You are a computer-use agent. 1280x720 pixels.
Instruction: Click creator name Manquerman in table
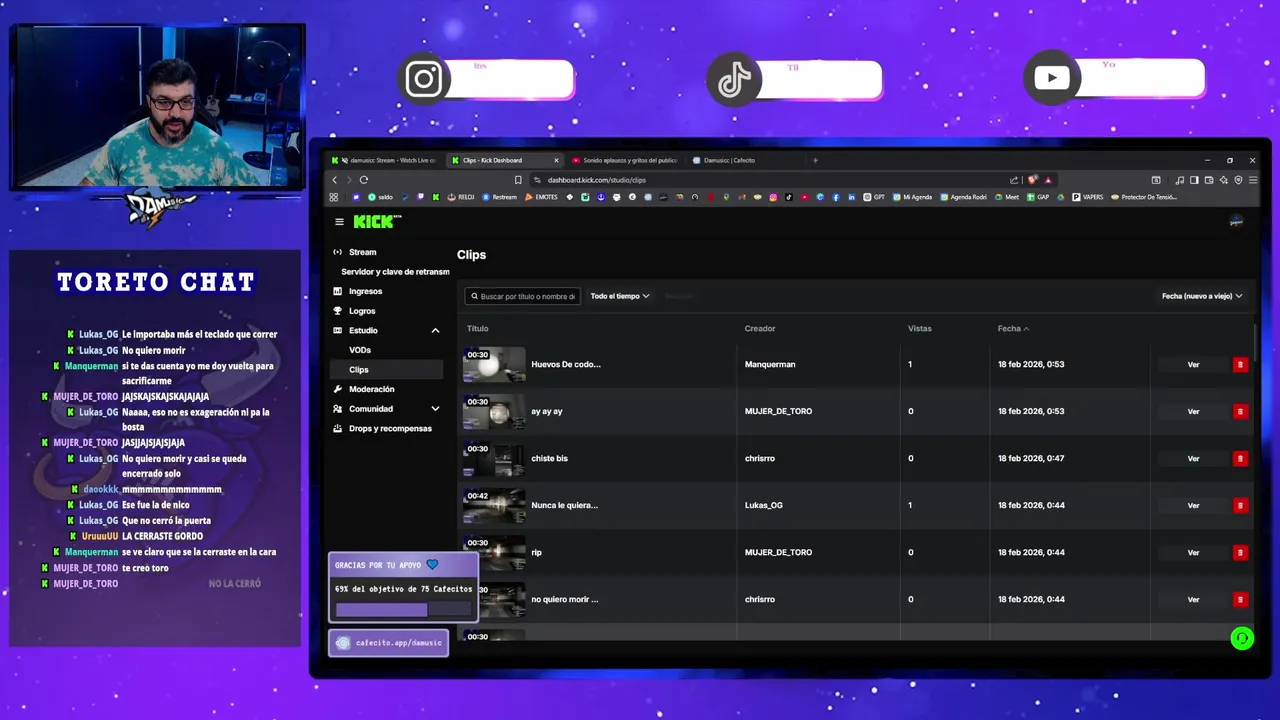(770, 364)
